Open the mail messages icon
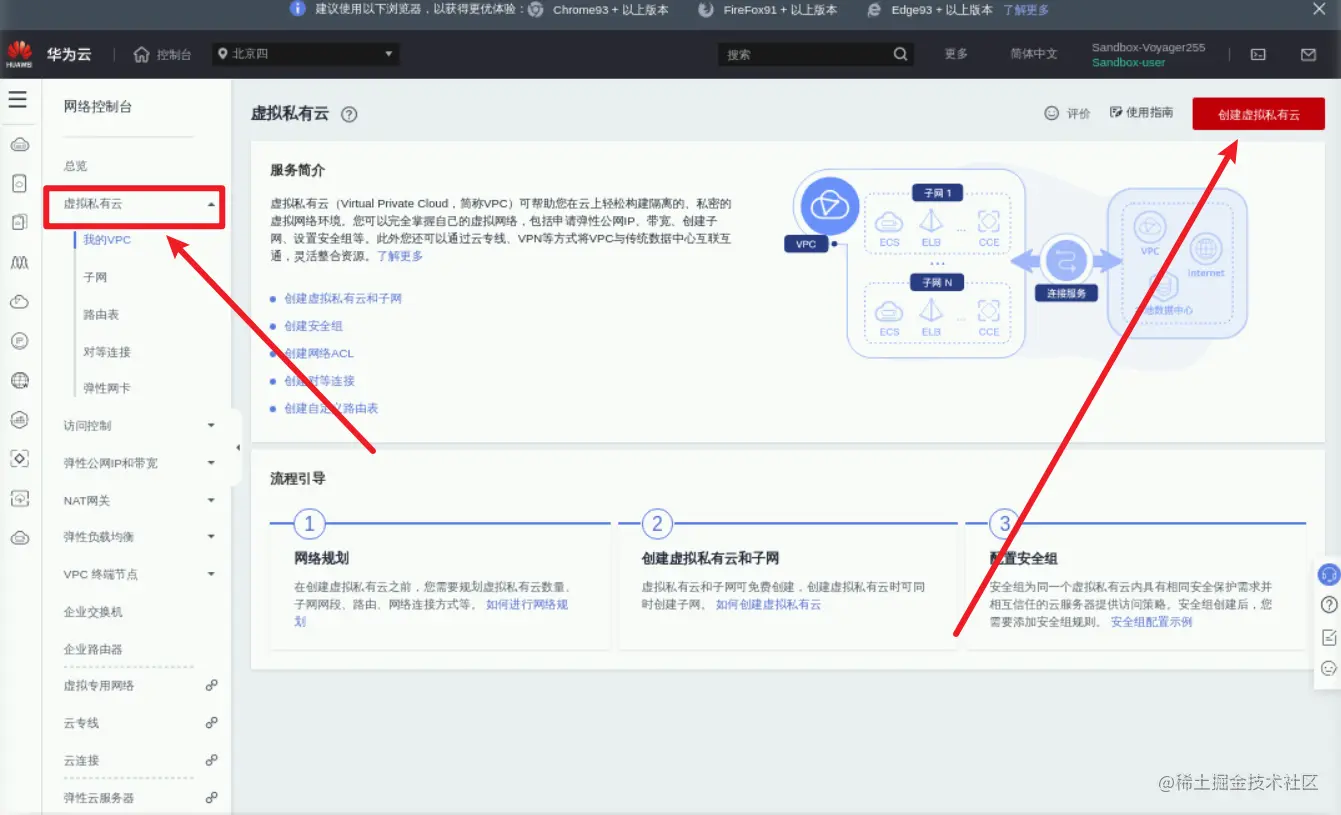 [x=1308, y=54]
